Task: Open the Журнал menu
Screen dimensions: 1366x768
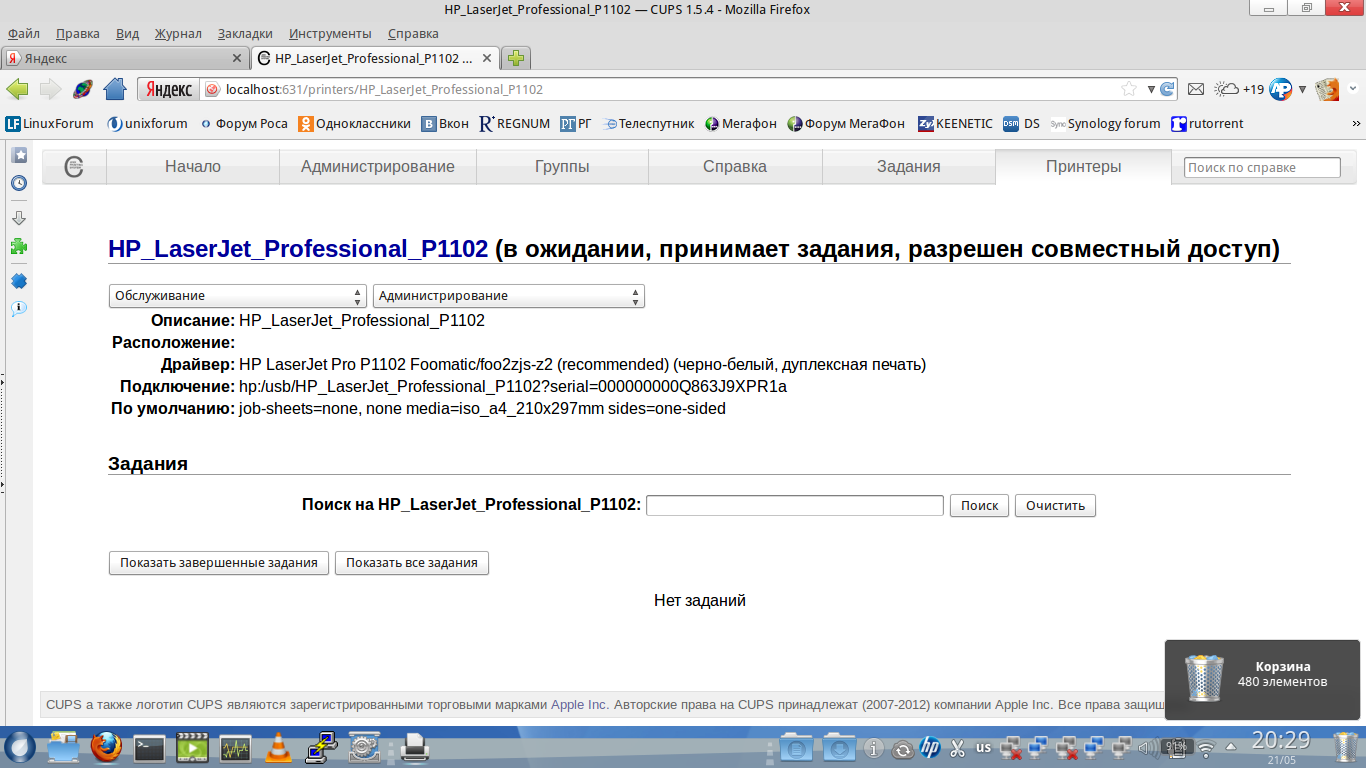Action: tap(178, 33)
